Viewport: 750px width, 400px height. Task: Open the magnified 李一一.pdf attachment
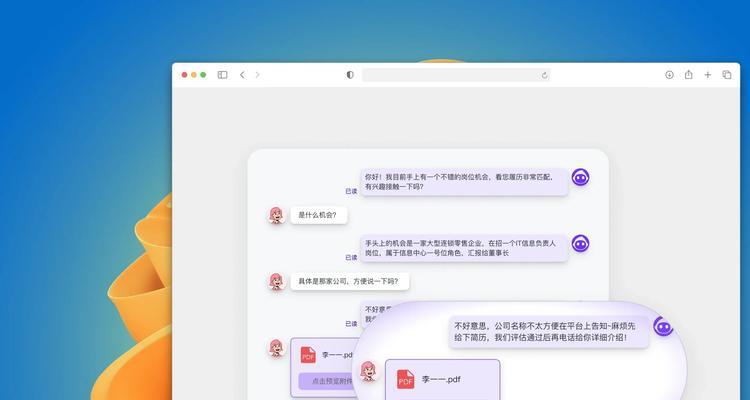click(442, 379)
